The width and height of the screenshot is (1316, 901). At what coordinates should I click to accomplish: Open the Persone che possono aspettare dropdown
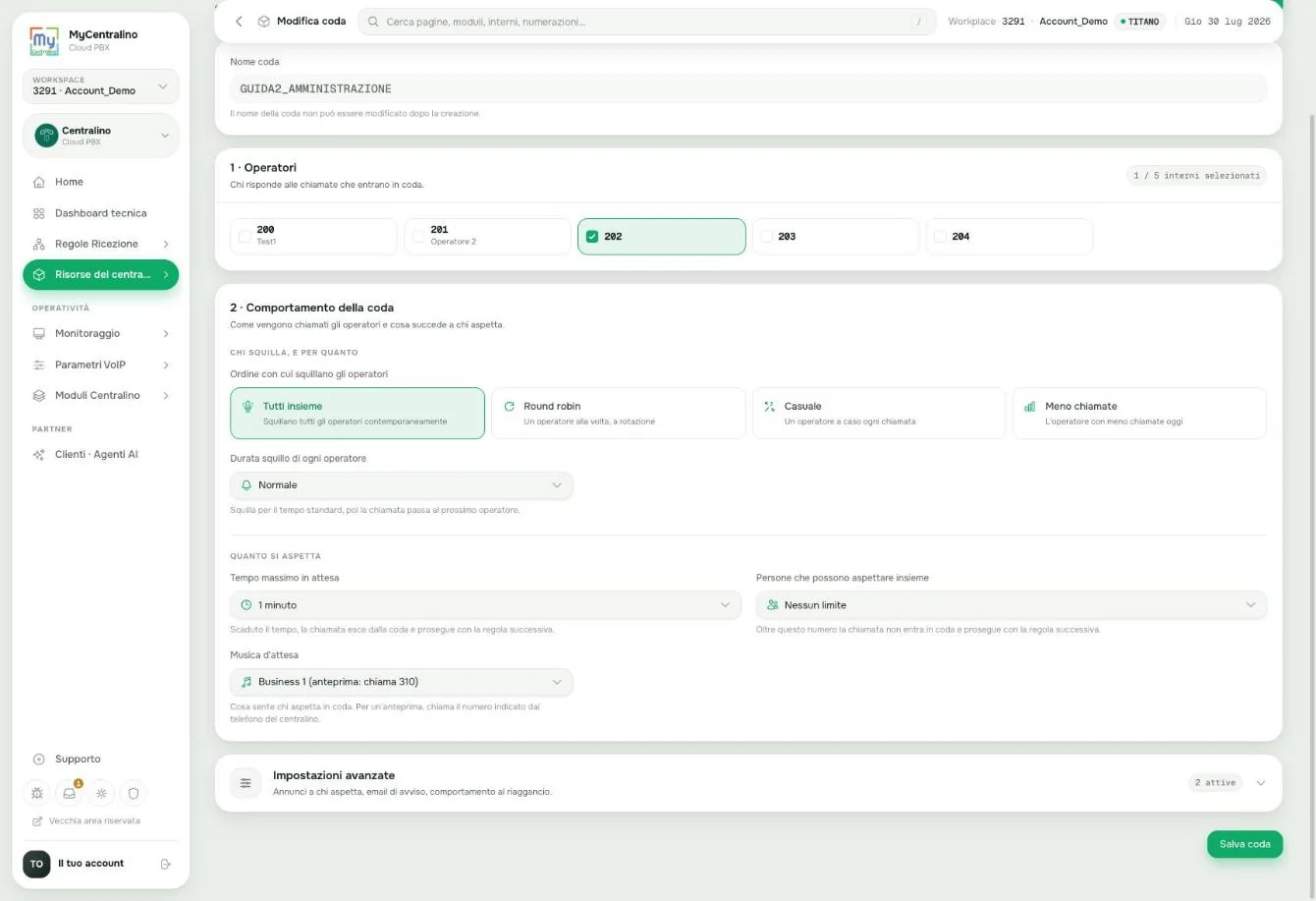1012,605
